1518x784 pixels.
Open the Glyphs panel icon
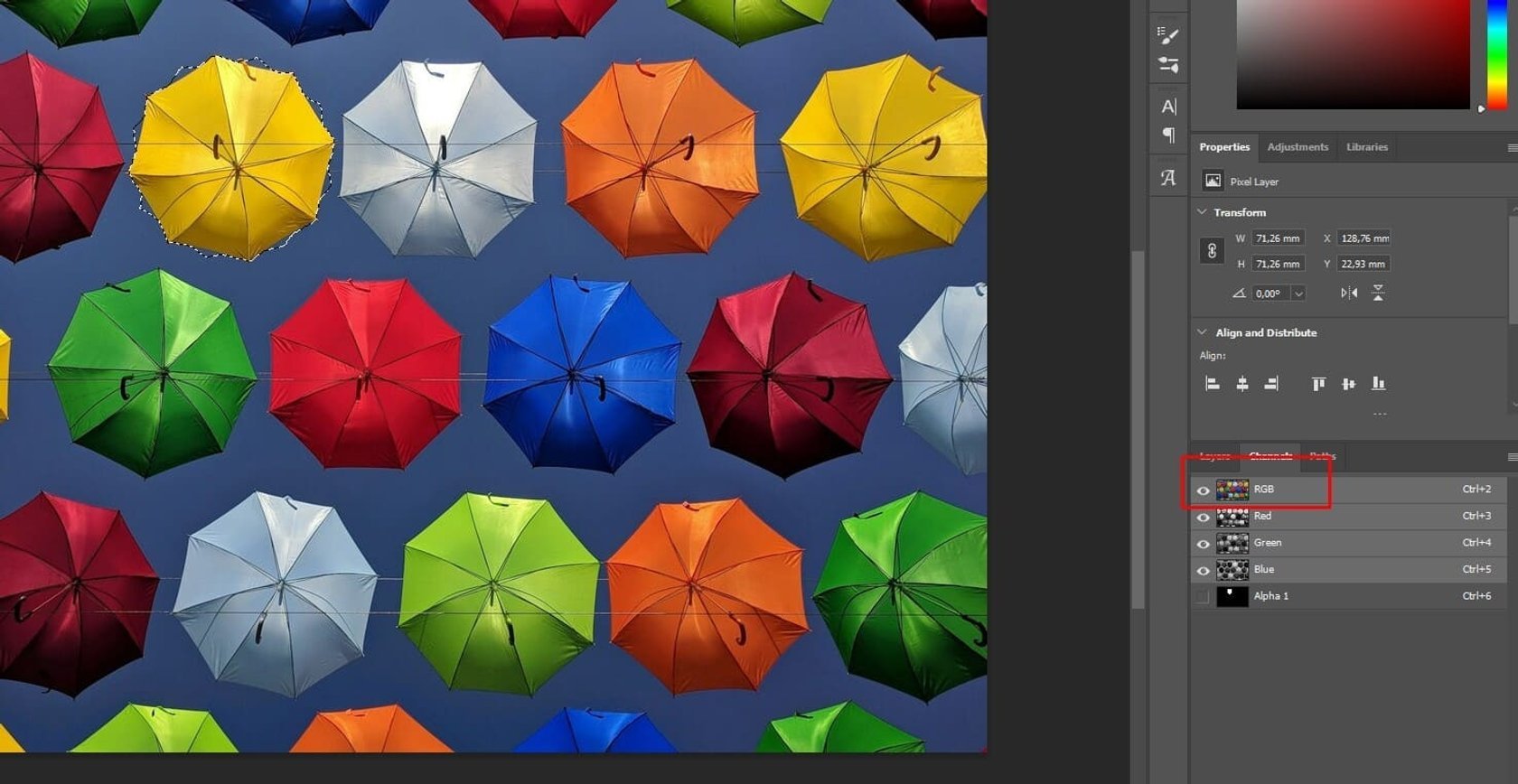tap(1168, 178)
